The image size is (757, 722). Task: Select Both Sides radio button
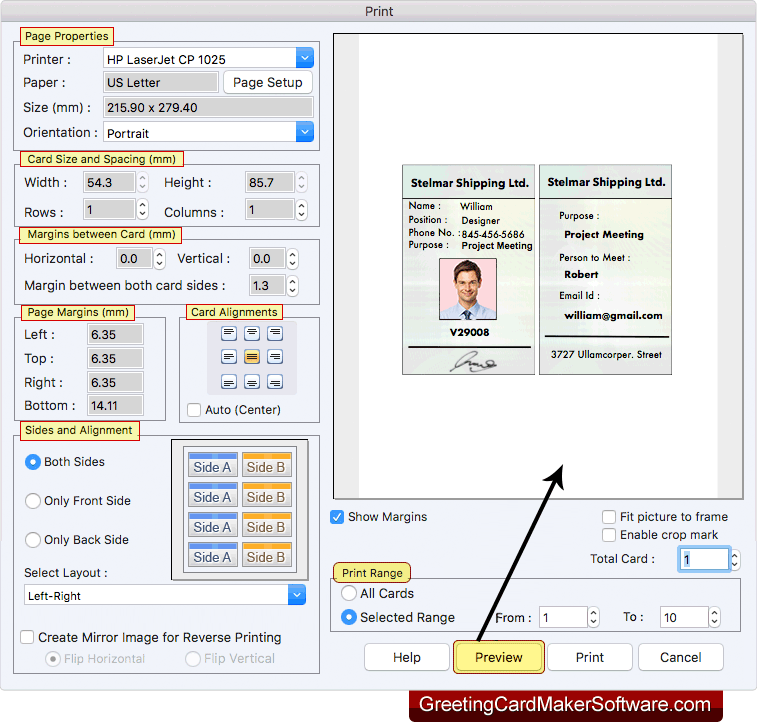pyautogui.click(x=33, y=462)
